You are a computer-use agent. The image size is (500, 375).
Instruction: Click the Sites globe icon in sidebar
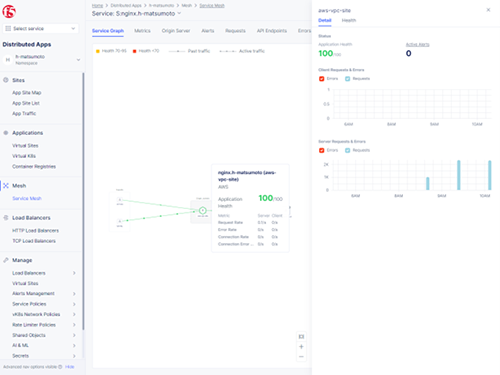(6, 80)
